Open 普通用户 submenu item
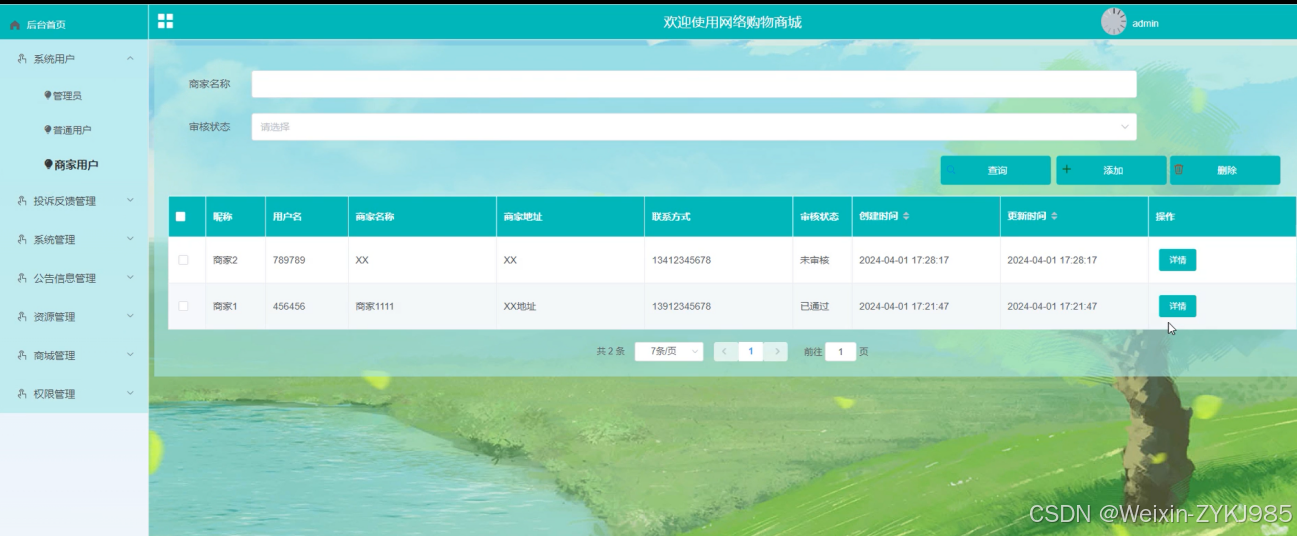The height and width of the screenshot is (536, 1297). 72,130
